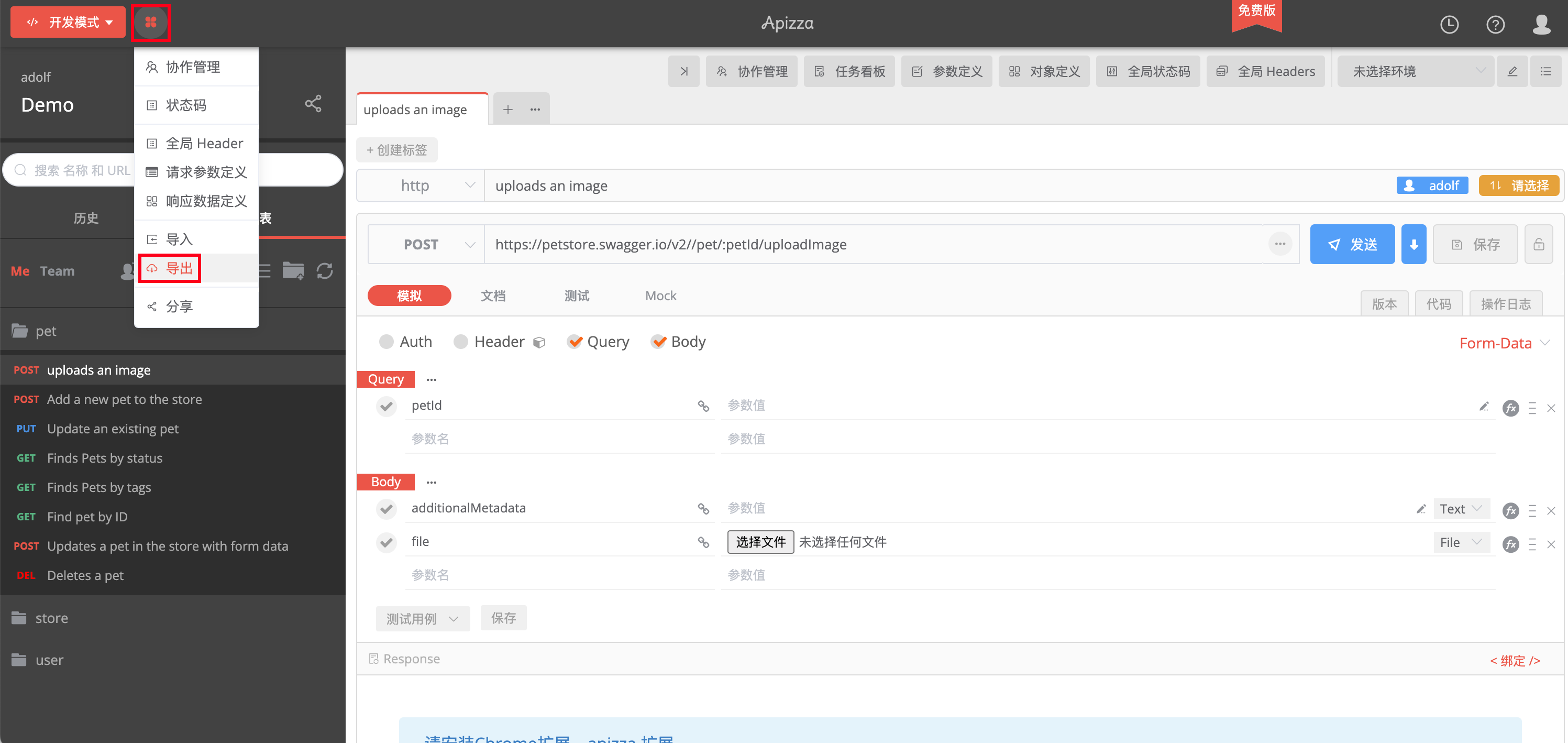1568x743 pixels.
Task: Uncheck the petId parameter checkbox
Action: coord(387,406)
